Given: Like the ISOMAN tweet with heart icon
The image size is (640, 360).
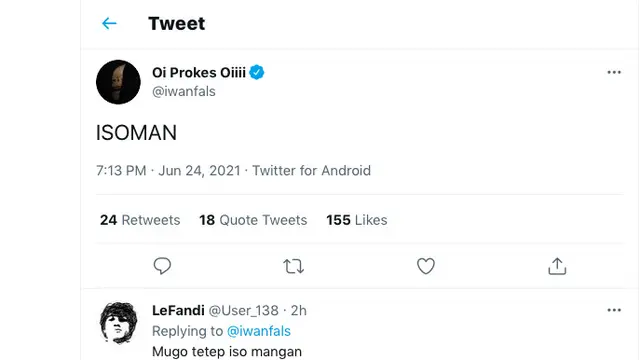Looking at the screenshot, I should coord(426,266).
